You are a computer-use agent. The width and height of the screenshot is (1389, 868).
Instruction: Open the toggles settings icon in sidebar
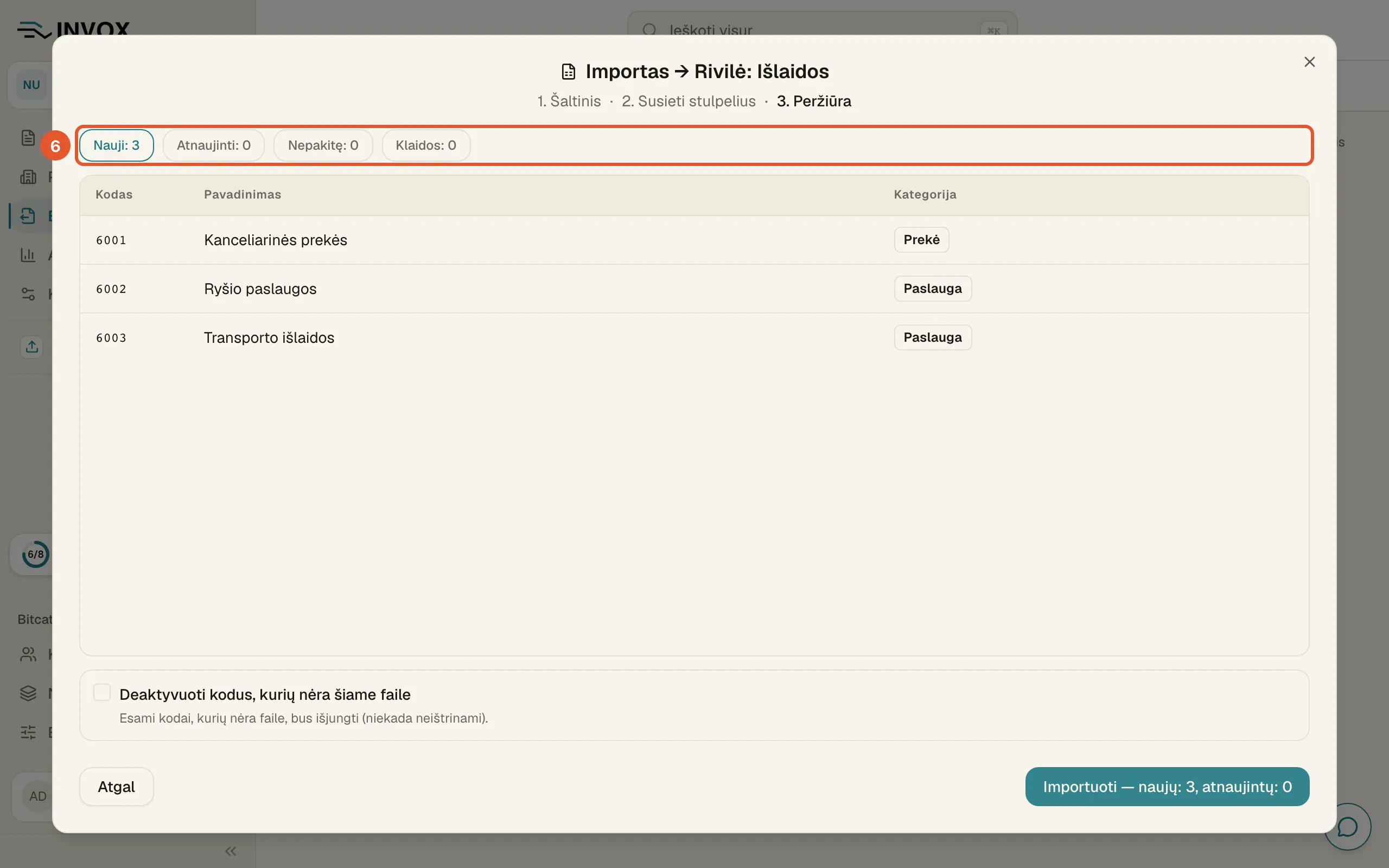(28, 294)
